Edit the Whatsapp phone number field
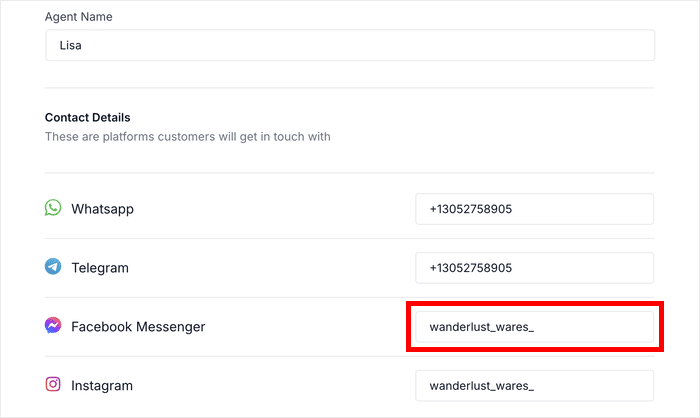The height and width of the screenshot is (418, 700). tap(534, 209)
